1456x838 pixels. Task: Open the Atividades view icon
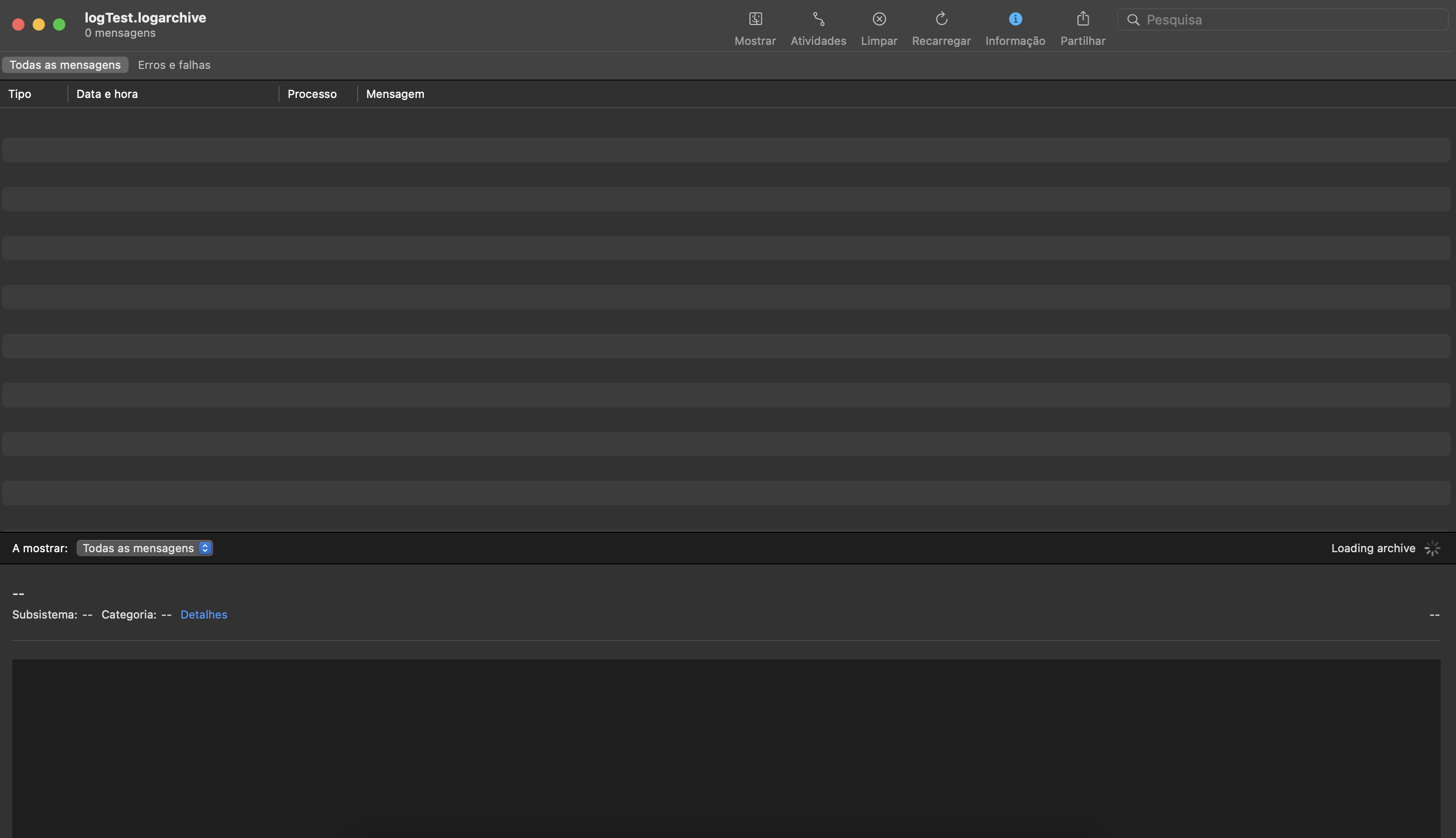(818, 19)
